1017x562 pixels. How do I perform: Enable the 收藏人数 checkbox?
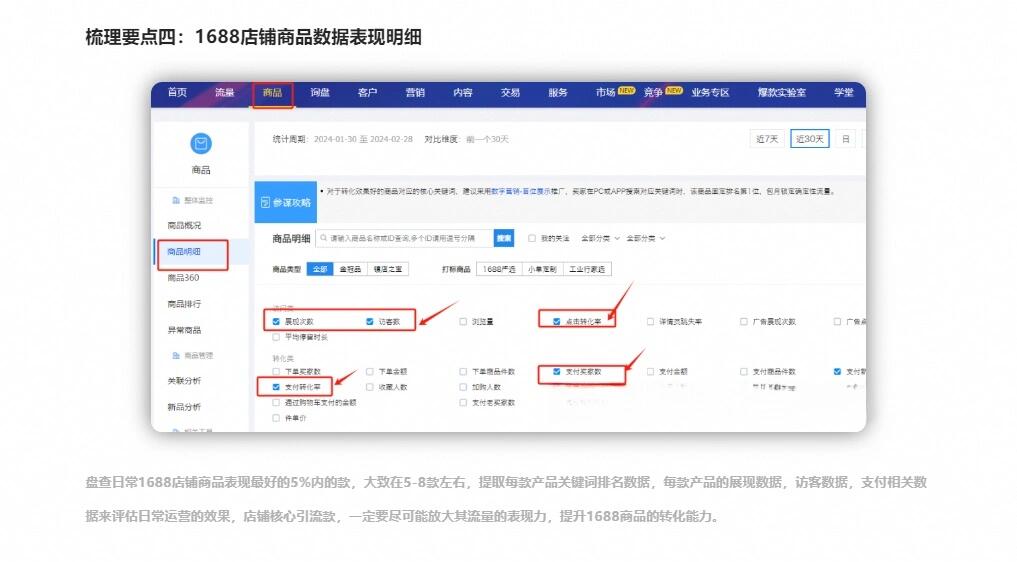370,387
